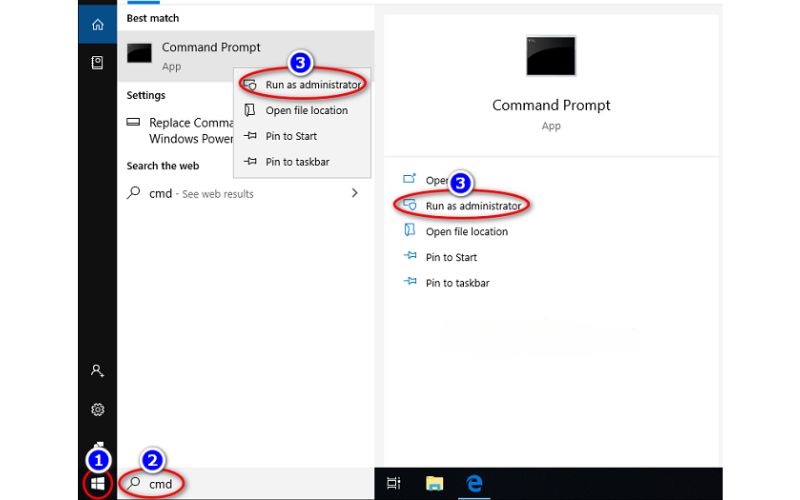Click pin icon beside Pin to taskbar in right pane
The height and width of the screenshot is (500, 800).
coord(410,281)
